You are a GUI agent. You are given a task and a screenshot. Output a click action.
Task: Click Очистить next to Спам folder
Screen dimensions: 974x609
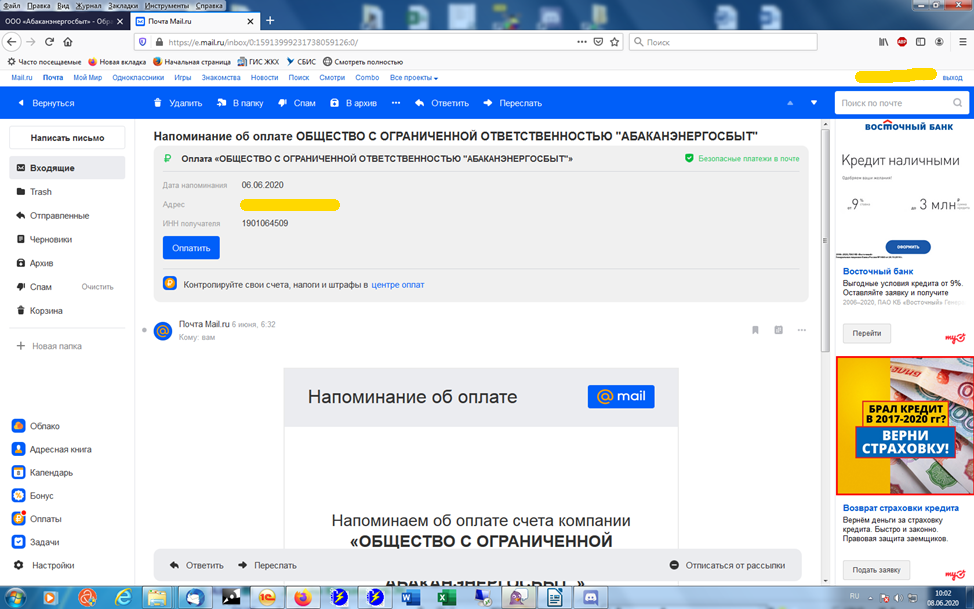98,287
